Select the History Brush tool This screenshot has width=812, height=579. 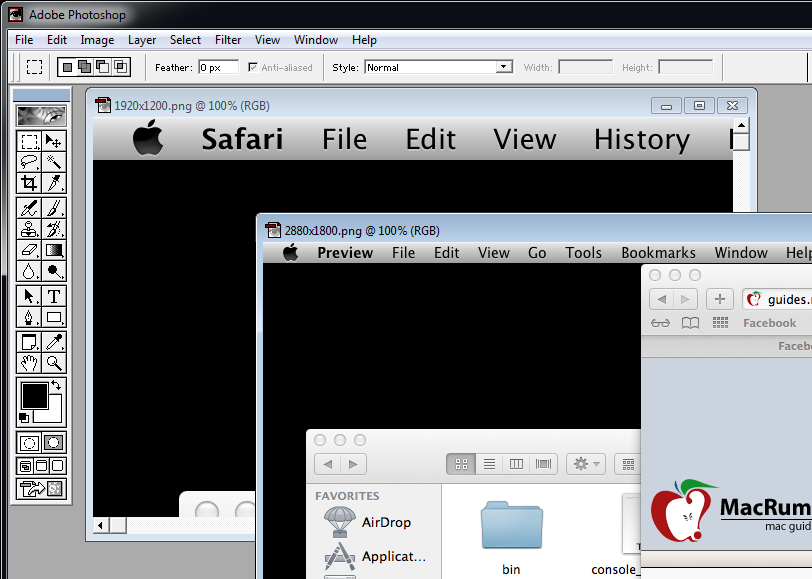coord(54,228)
